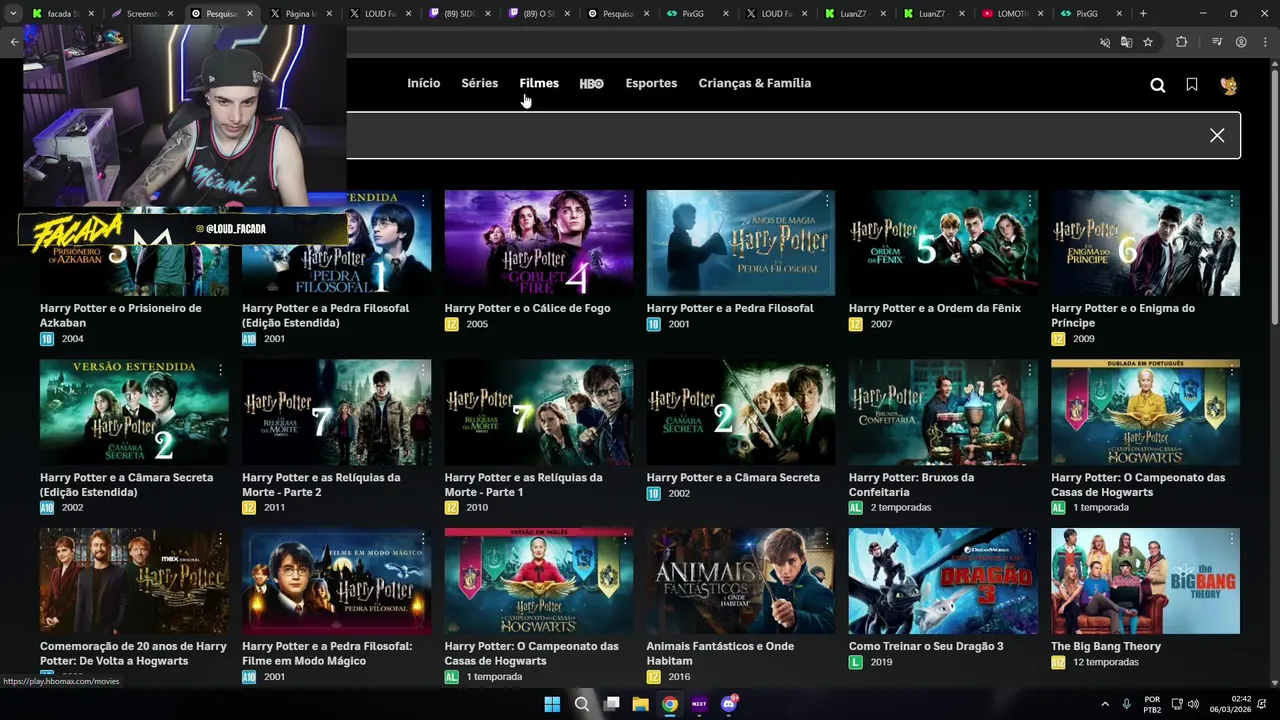Open options menu on Relíquias da Morte Parte 2 card

coord(423,370)
